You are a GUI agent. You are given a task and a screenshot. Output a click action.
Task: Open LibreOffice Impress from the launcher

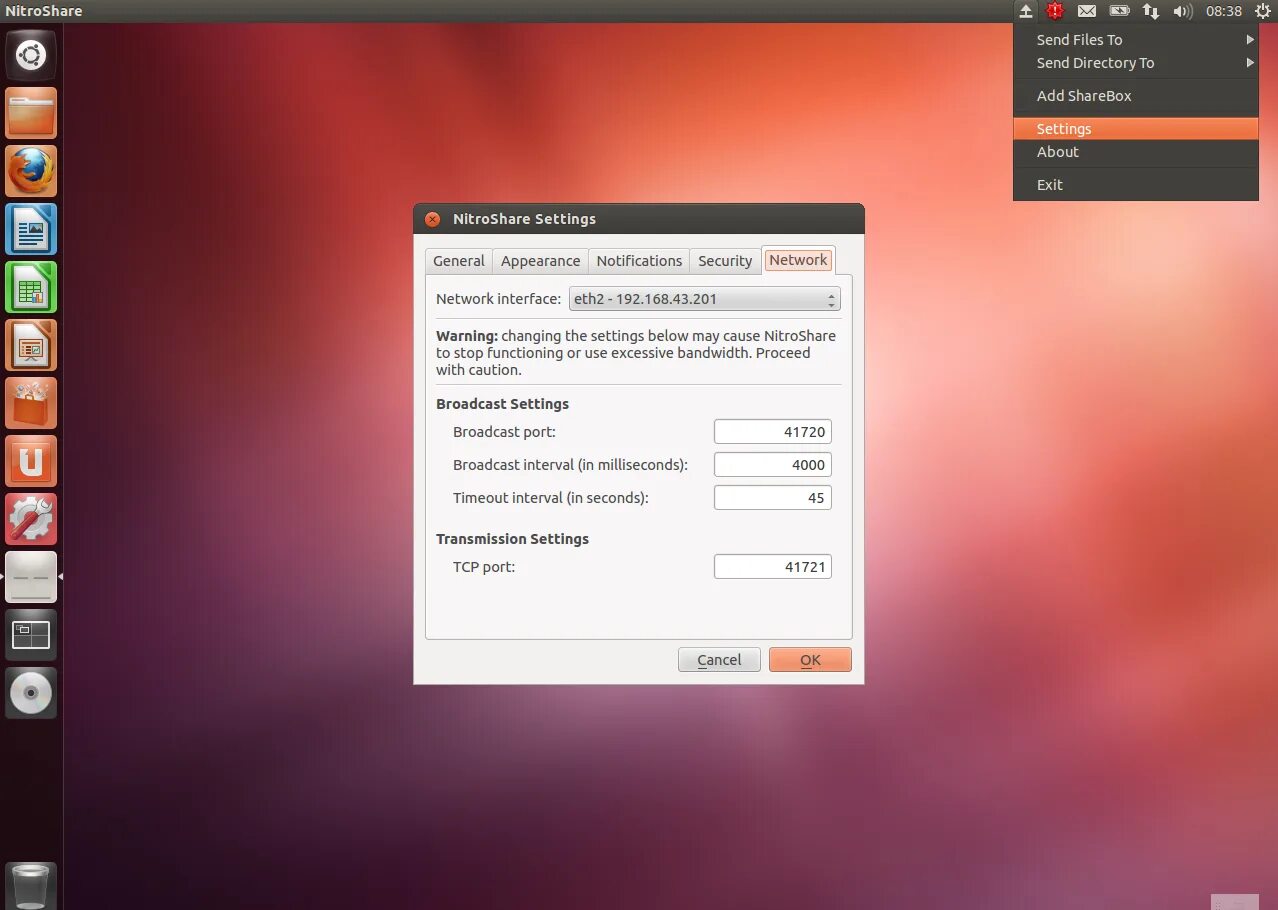click(31, 345)
